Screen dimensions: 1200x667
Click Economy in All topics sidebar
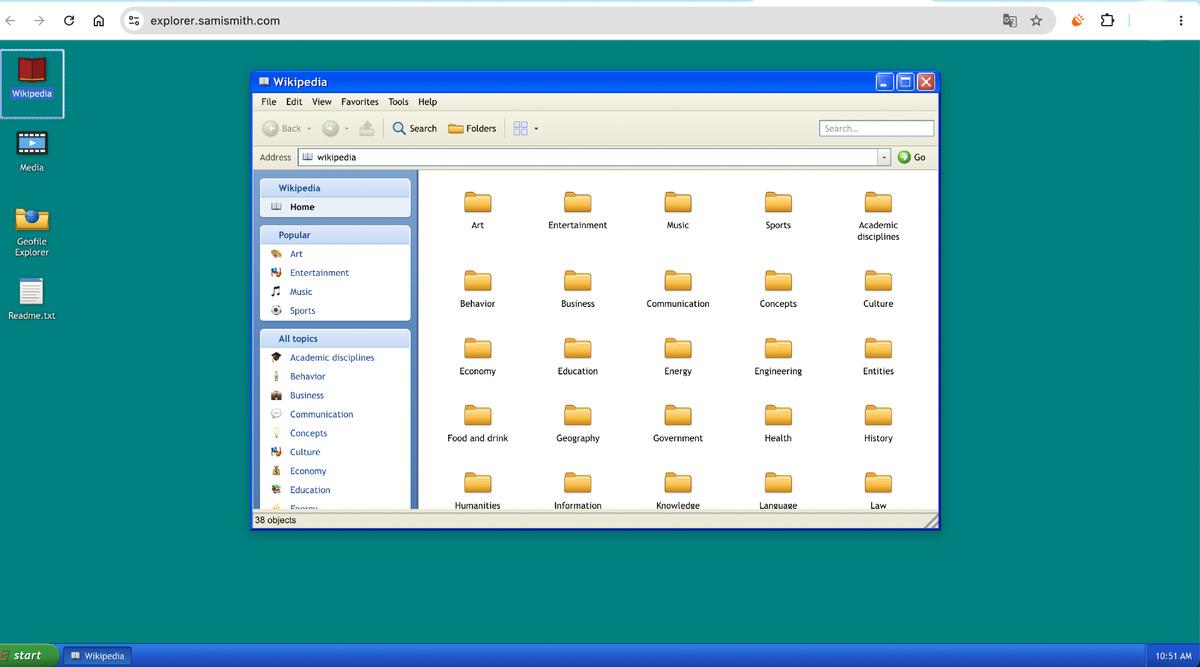[x=308, y=472]
